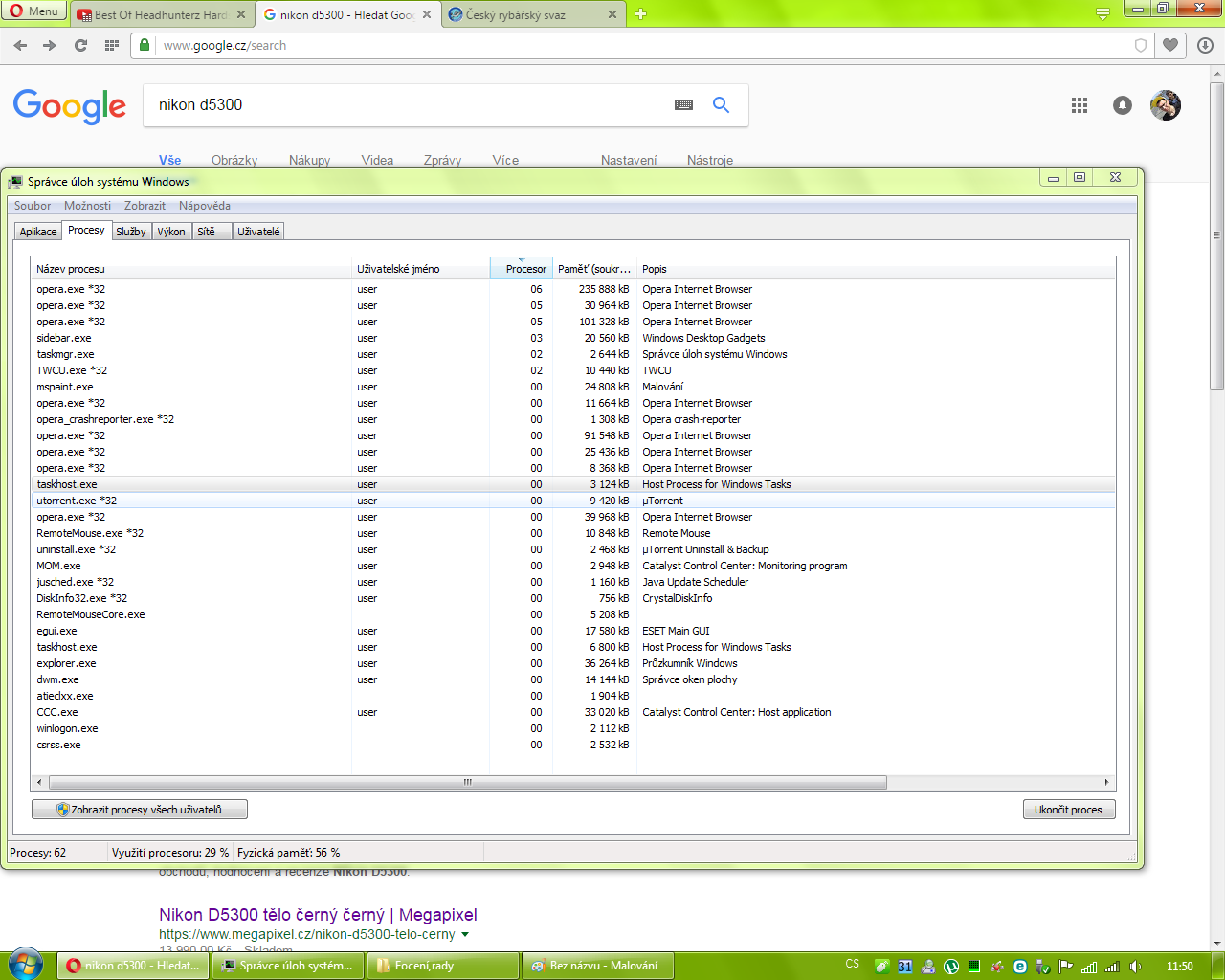Open the Action Center flag icon

coord(1066,967)
